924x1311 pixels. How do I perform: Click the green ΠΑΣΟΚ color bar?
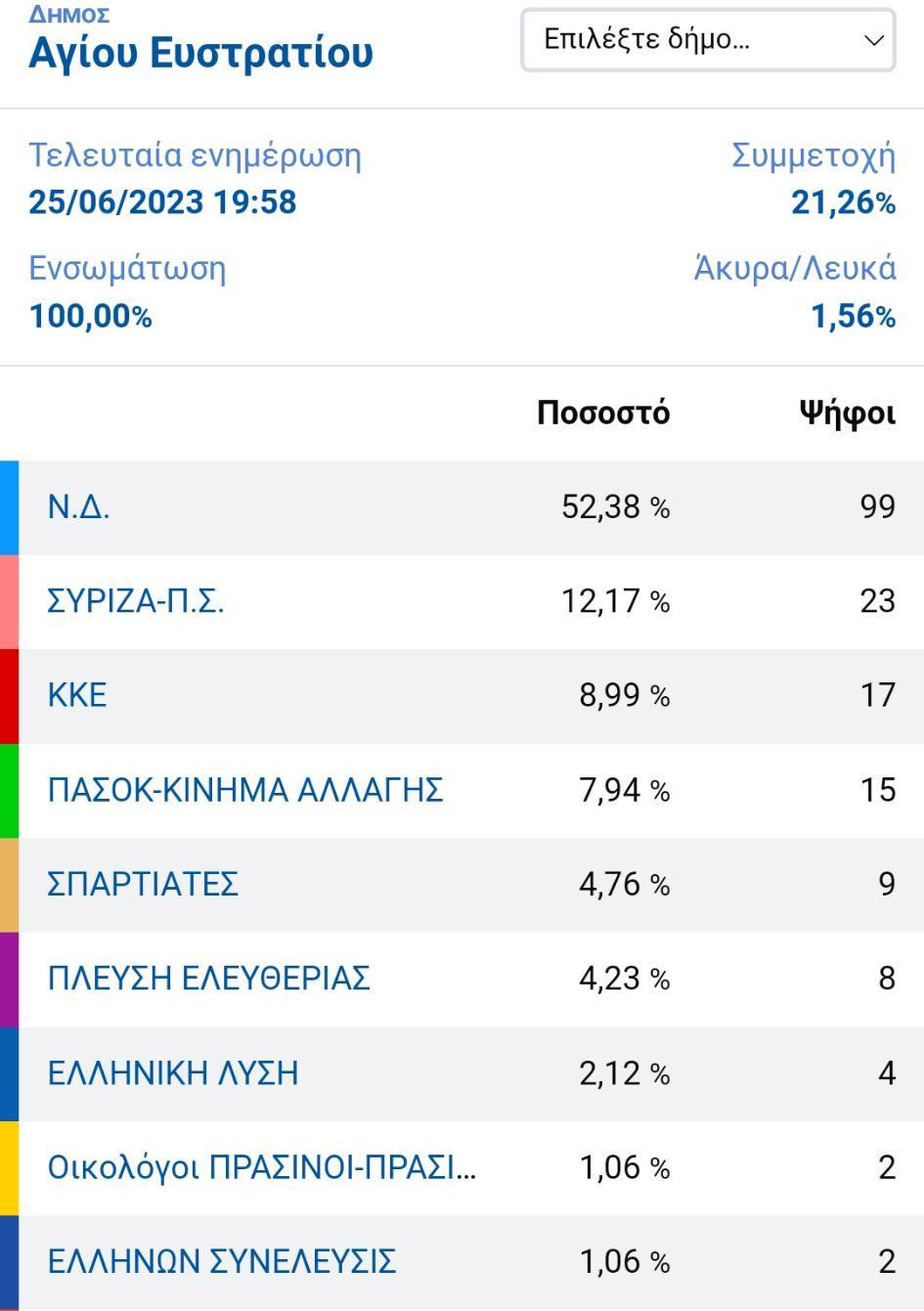[9, 791]
